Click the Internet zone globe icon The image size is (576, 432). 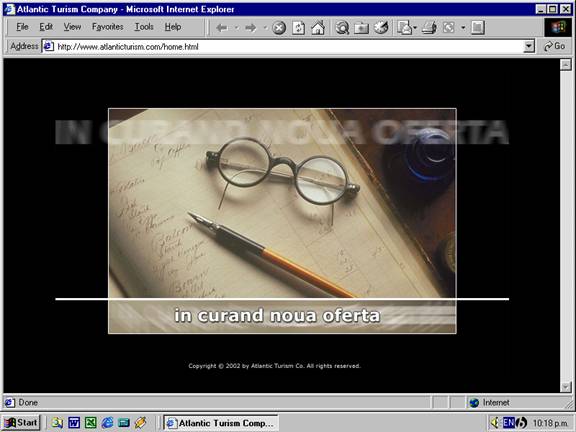[474, 403]
